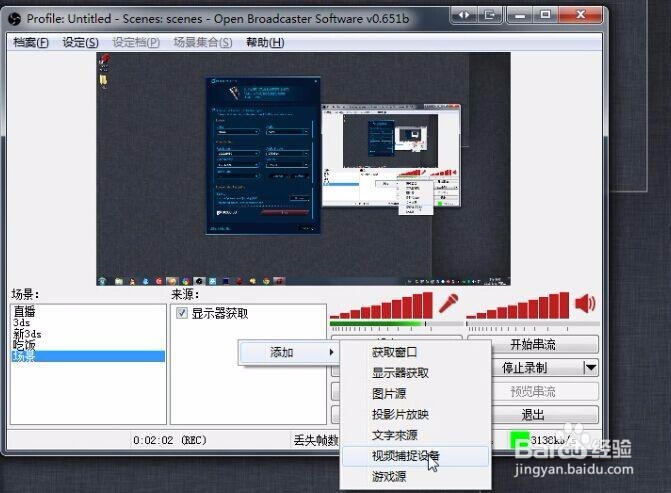The width and height of the screenshot is (671, 493).
Task: Click the 丢失帧数 status entry
Action: coord(316,440)
